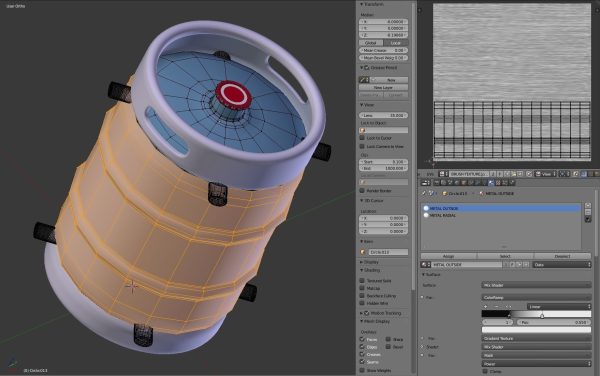Open the View menu in UV editor header
Screen dimensions: 600x376
pos(547,174)
